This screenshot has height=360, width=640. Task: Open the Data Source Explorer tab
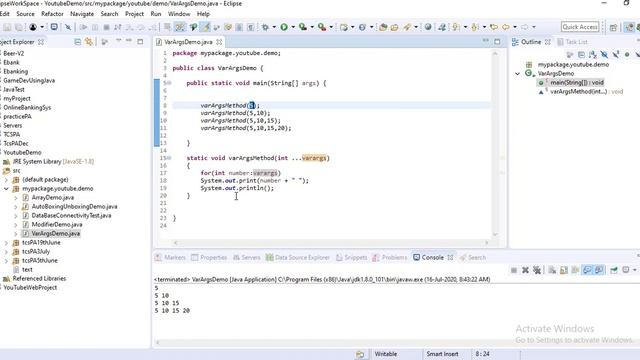tap(298, 258)
